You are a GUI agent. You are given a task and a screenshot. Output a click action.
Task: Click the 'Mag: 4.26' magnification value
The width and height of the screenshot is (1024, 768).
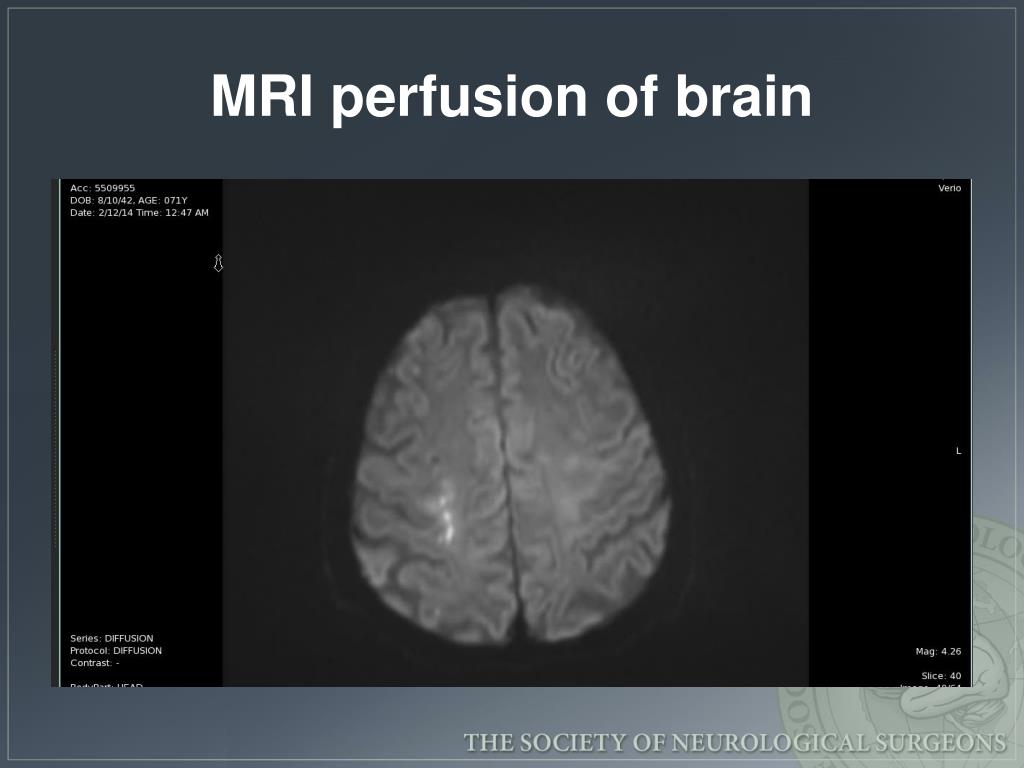click(x=938, y=652)
